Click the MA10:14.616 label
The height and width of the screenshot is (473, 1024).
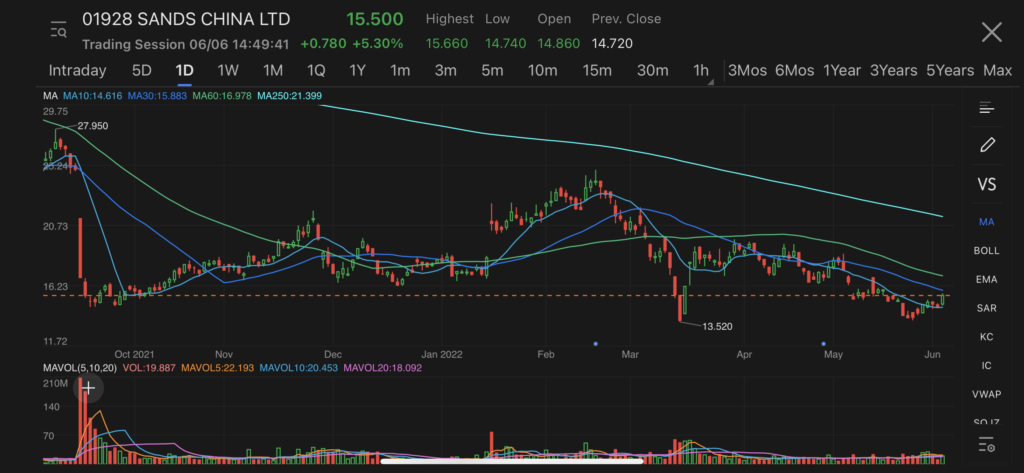[92, 96]
